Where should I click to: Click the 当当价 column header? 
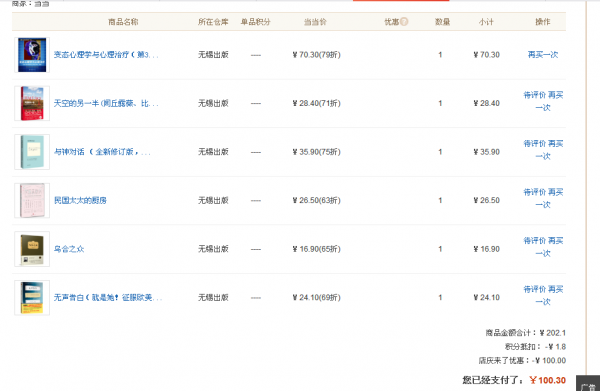[x=315, y=22]
